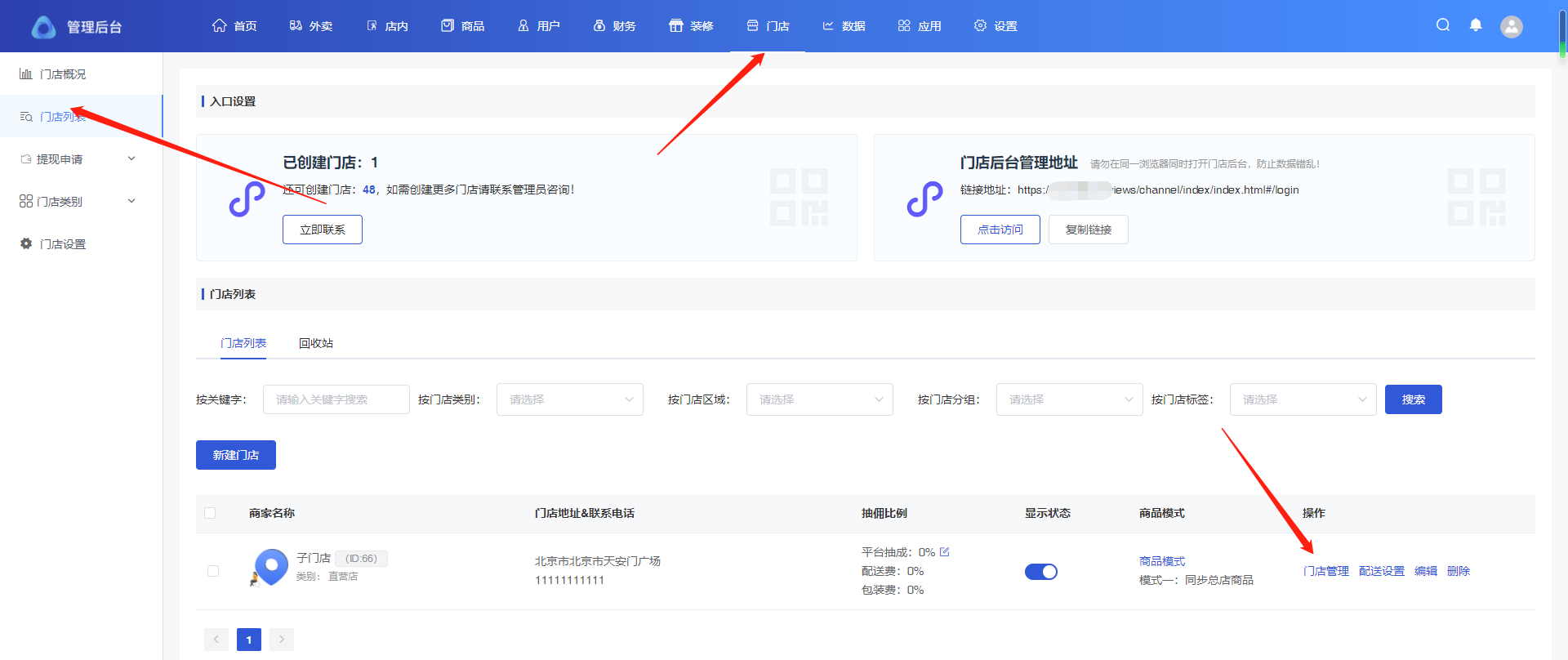Open the 按门店标签 dropdown
This screenshot has height=660, width=1568.
pyautogui.click(x=1303, y=399)
